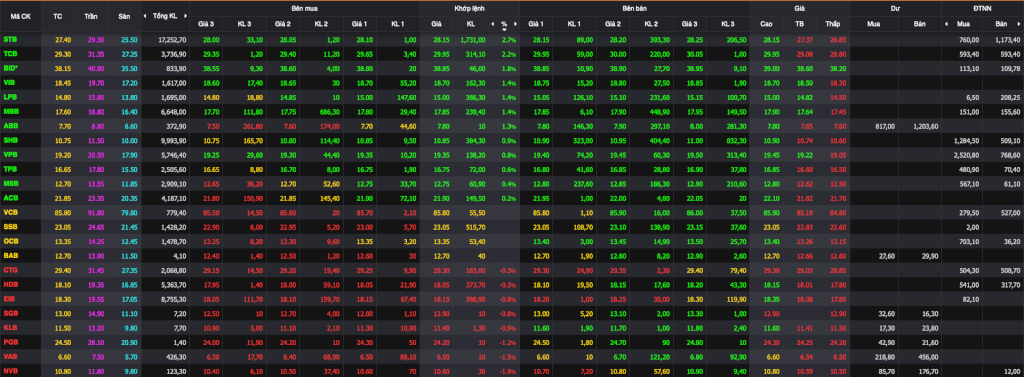
Task: Open the CTG stock symbol
Action: coord(10,270)
